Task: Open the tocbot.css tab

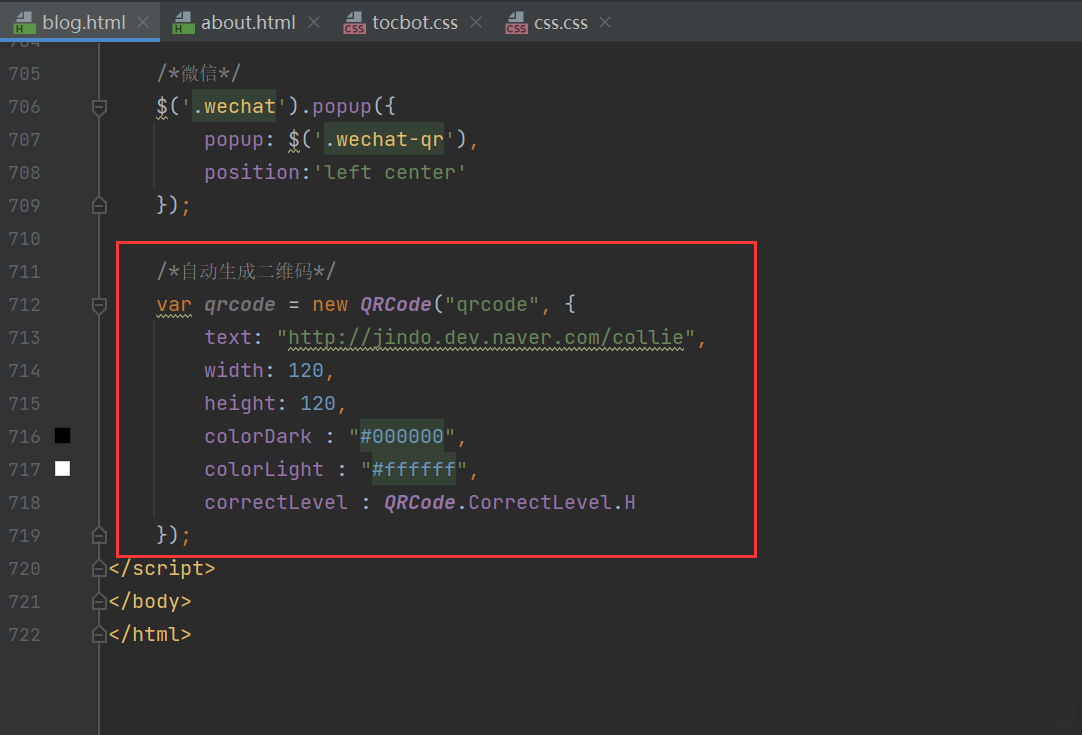Action: click(414, 22)
